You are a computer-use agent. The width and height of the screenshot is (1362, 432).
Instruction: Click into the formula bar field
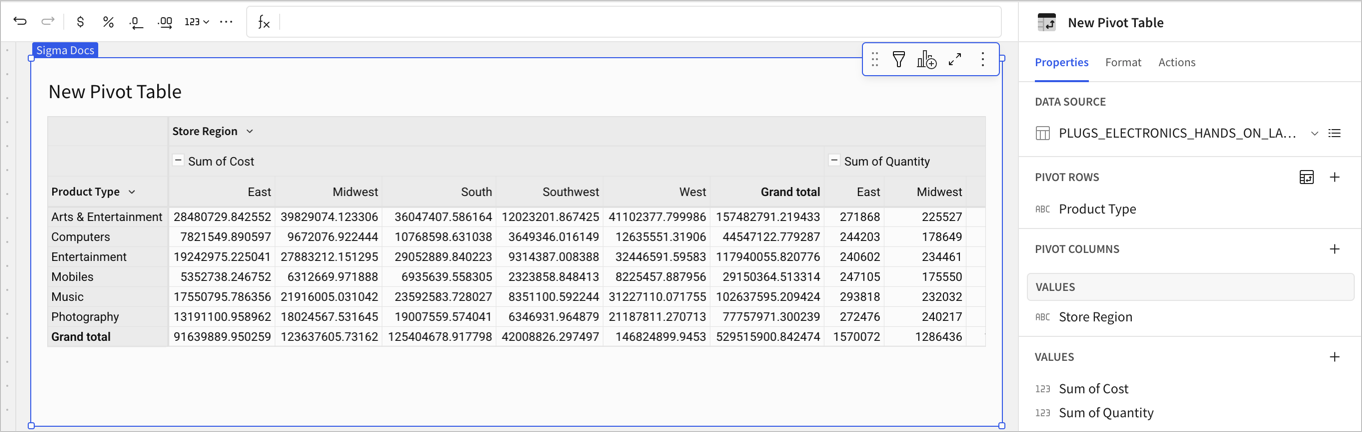pos(638,21)
